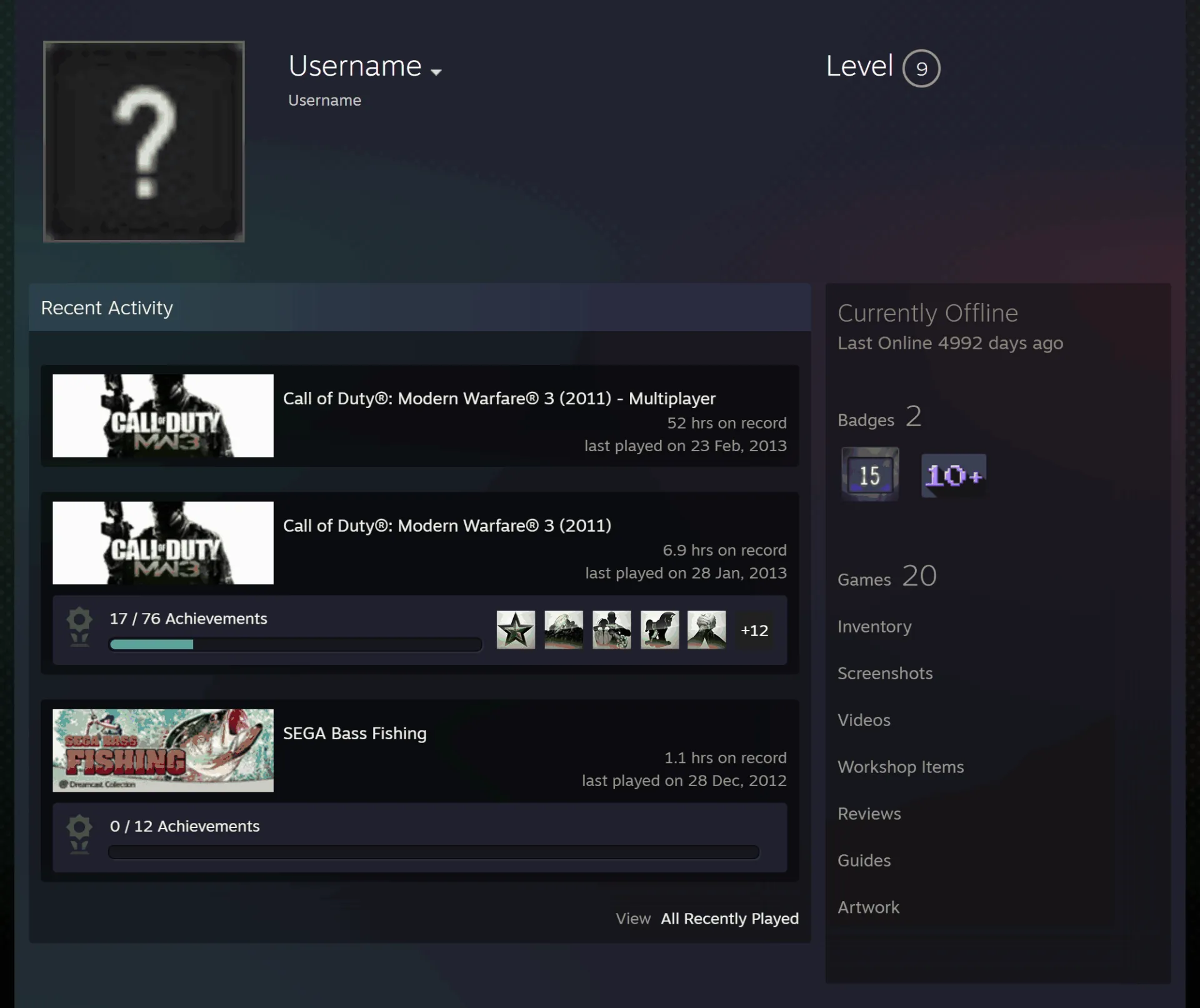Click the 'Currently Offline' status text
Image resolution: width=1200 pixels, height=1008 pixels.
point(927,313)
